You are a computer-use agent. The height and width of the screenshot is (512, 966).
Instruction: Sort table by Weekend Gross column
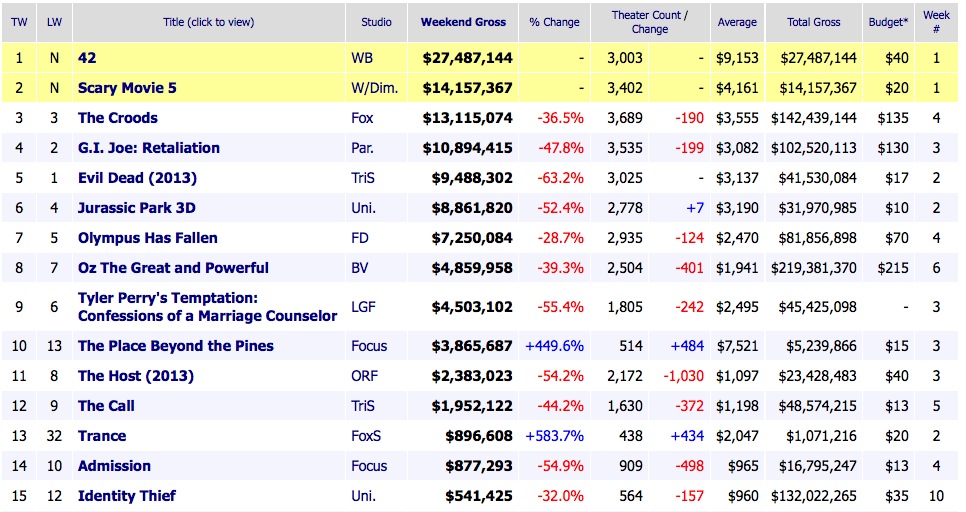pos(463,22)
